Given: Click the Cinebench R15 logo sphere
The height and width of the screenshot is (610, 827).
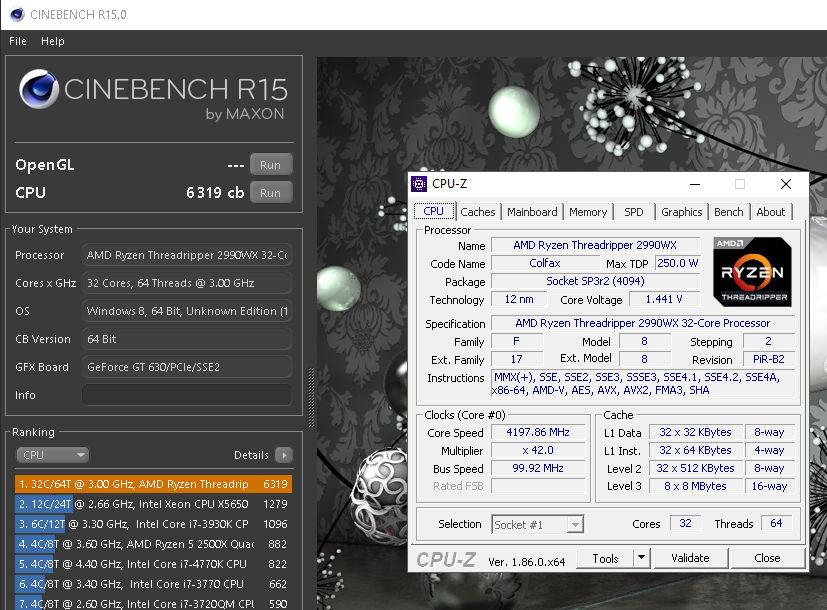Looking at the screenshot, I should pyautogui.click(x=39, y=89).
